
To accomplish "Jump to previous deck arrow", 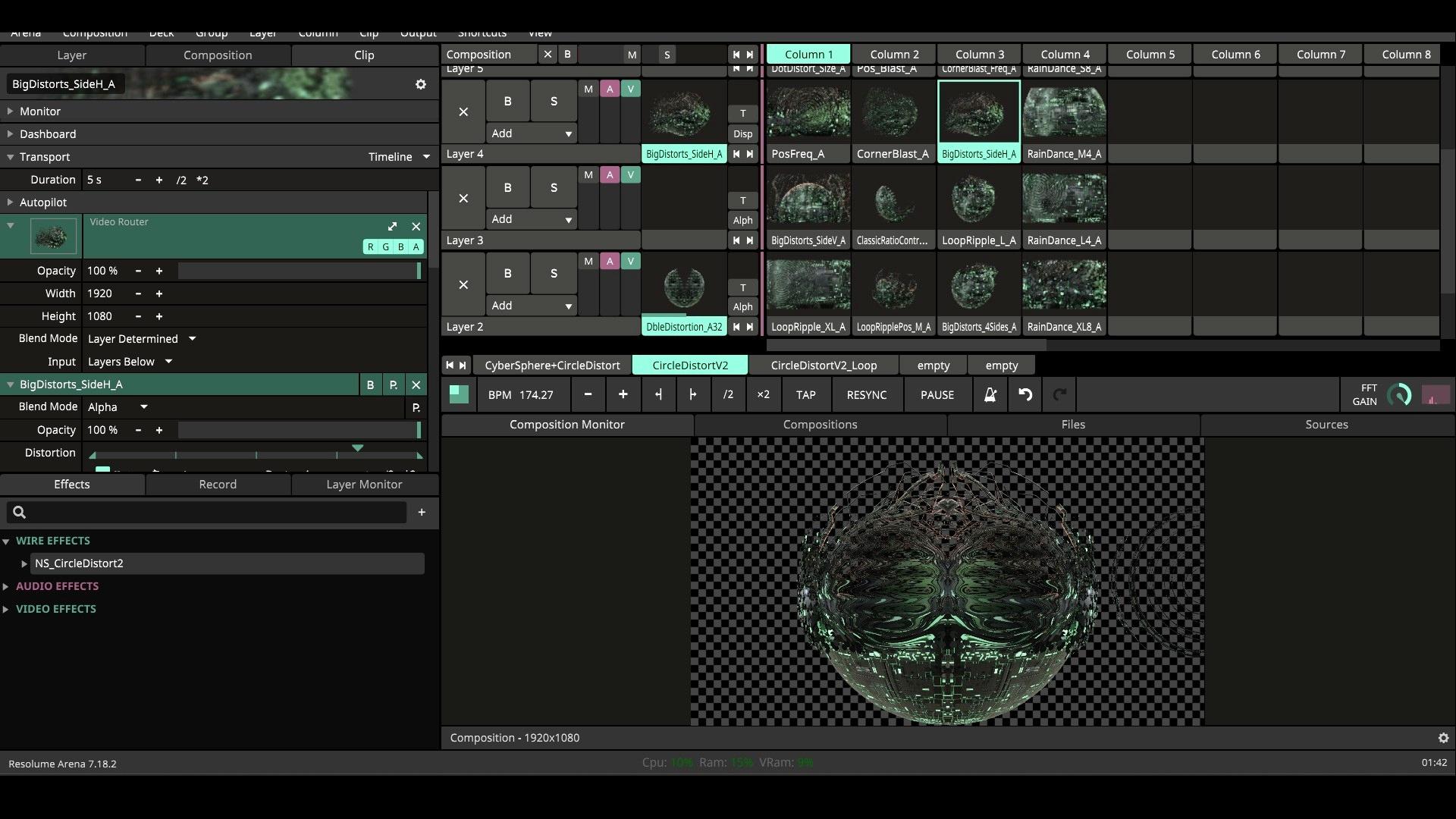I will 450,366.
